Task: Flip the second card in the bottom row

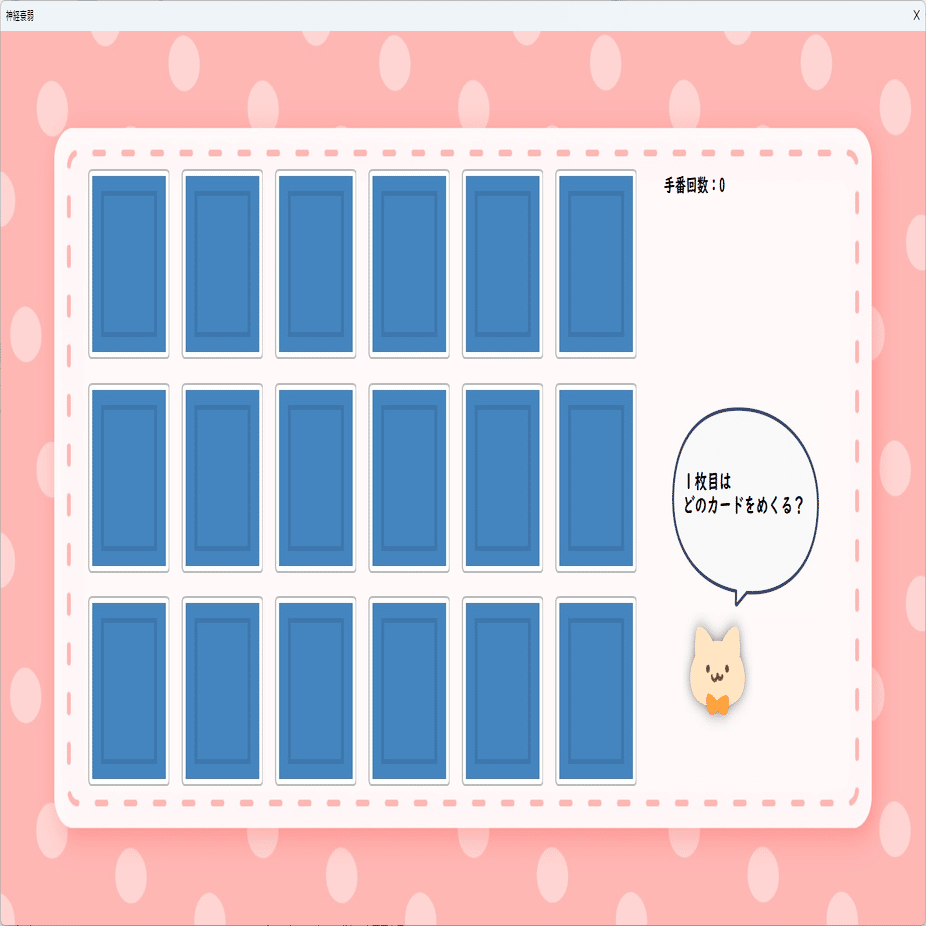Action: pos(222,692)
